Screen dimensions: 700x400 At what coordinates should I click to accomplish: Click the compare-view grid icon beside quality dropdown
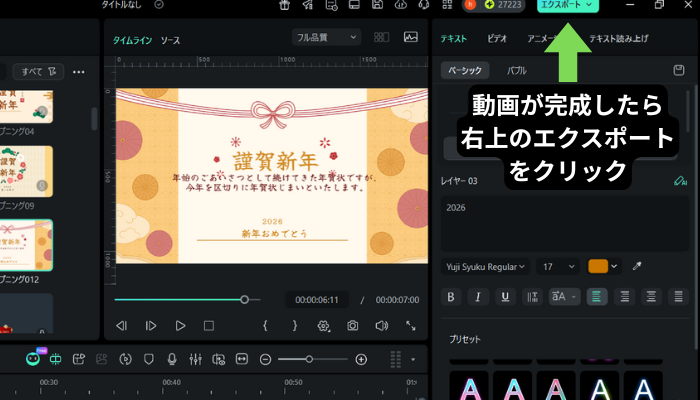381,37
